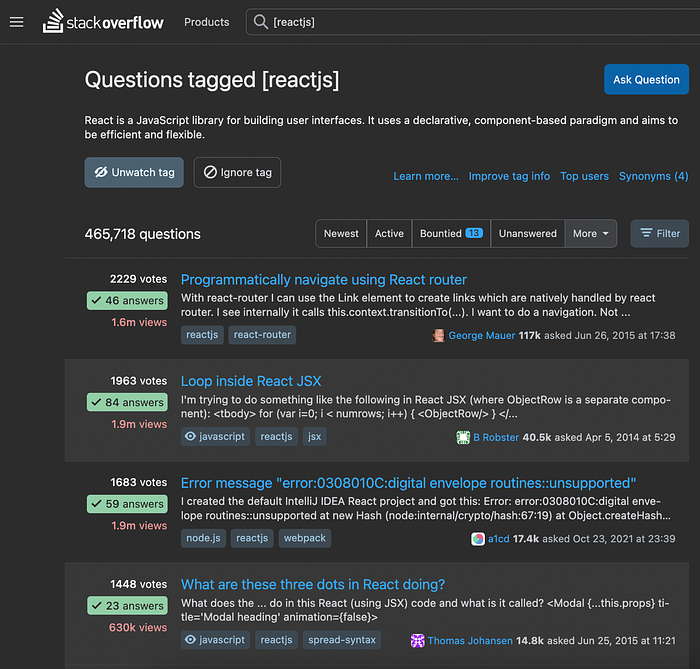
Task: Click watched javascript tag under three dots question
Action: tap(215, 640)
